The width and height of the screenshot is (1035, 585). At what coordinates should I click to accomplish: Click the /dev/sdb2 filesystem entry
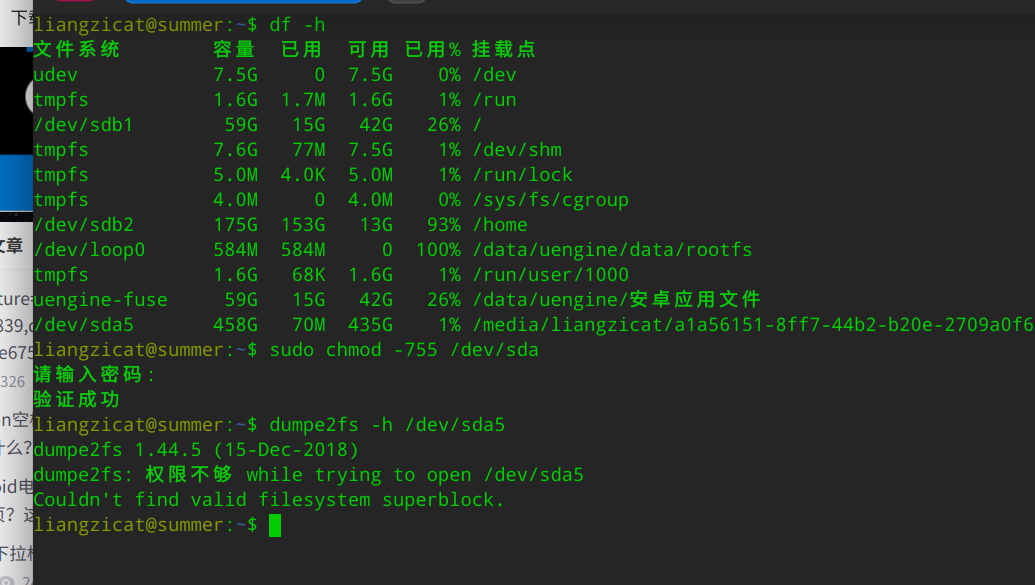click(x=83, y=225)
